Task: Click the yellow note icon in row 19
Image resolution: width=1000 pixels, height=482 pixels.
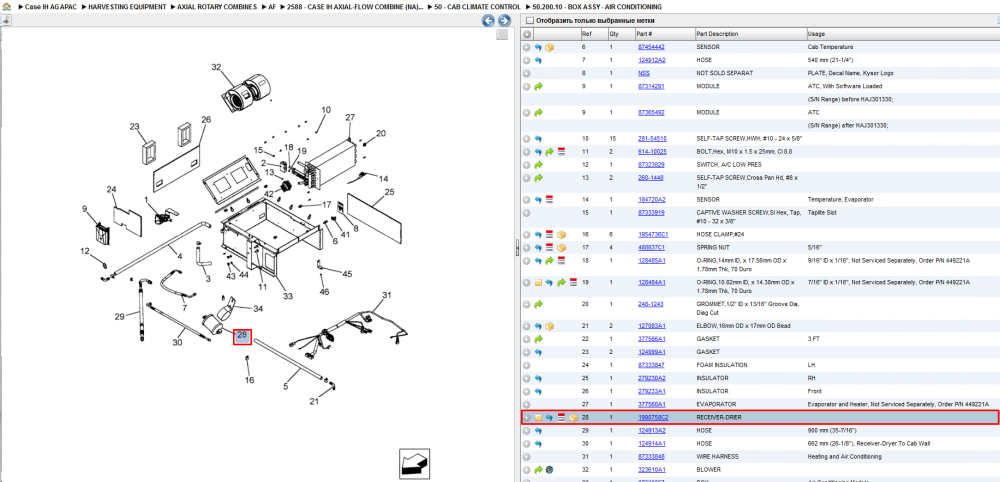Action: pyautogui.click(x=538, y=282)
